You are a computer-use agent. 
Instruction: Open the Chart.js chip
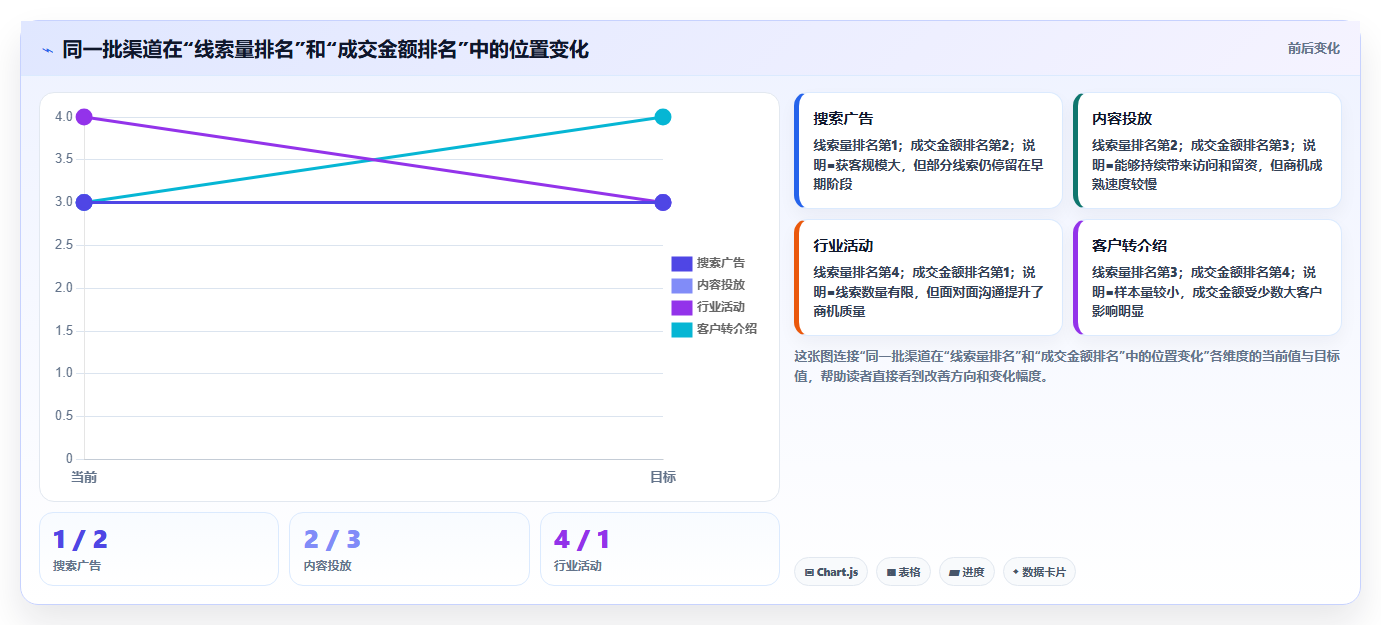(x=831, y=572)
